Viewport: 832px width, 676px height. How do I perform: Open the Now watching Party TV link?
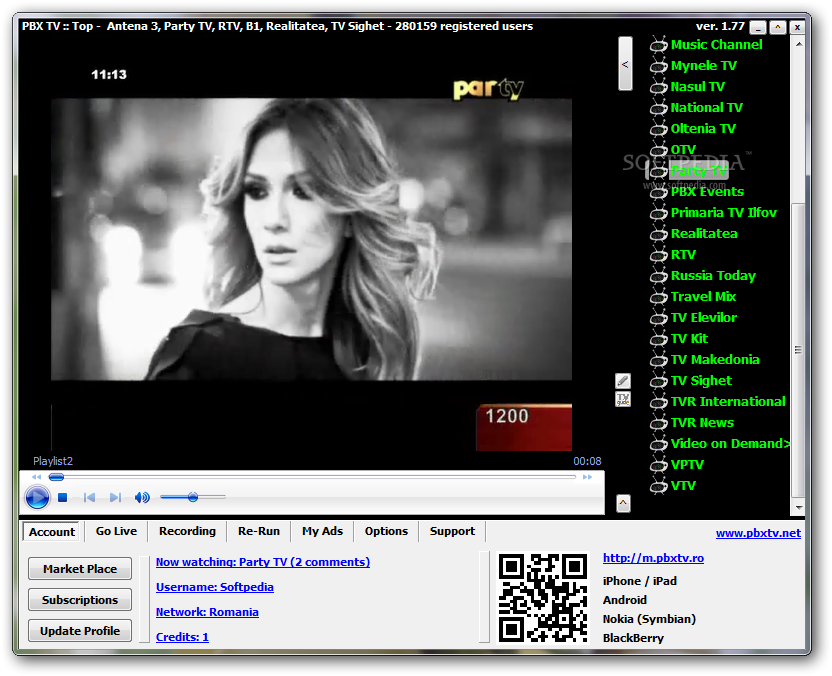[262, 561]
